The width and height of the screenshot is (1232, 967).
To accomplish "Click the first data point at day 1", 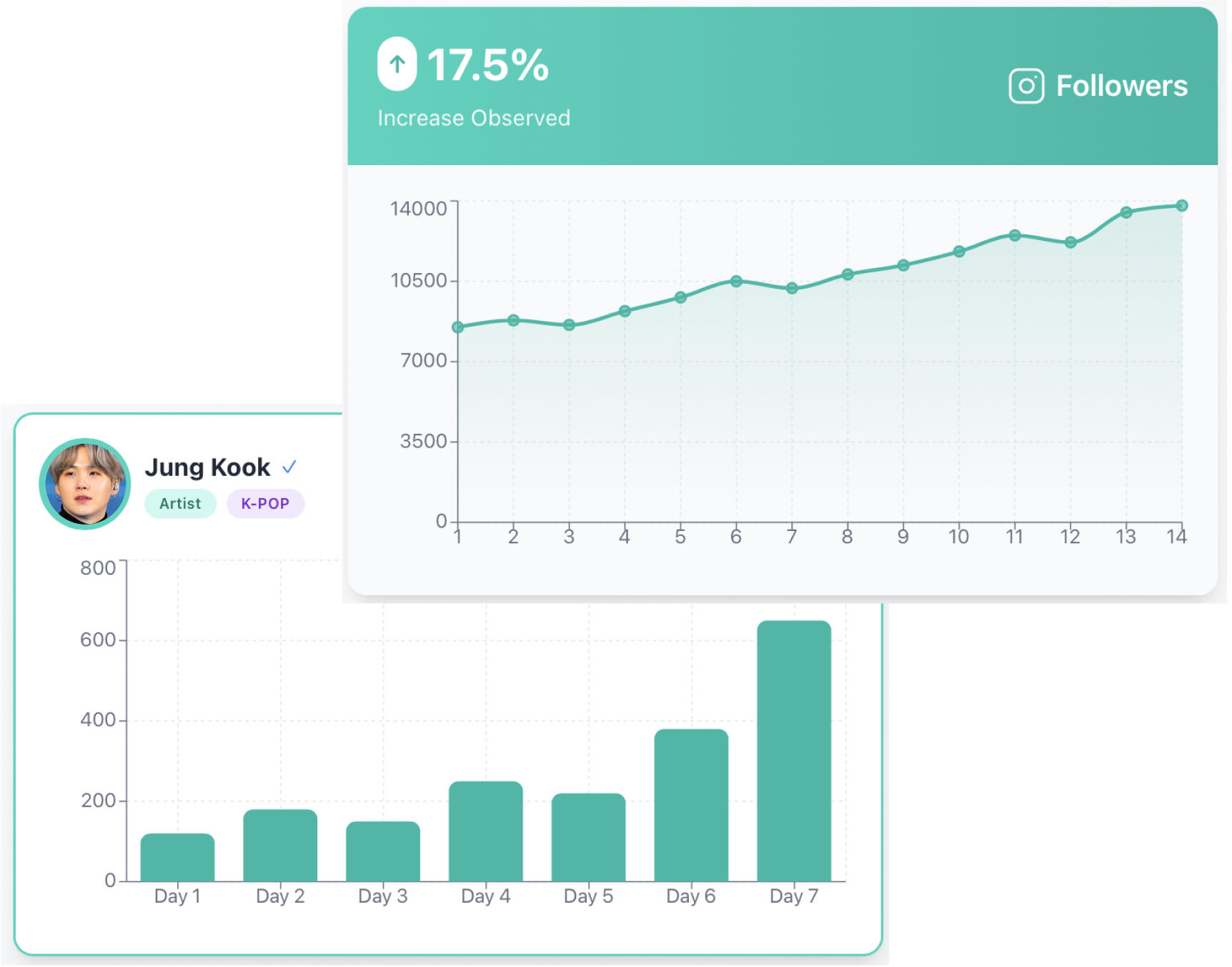I will point(458,327).
